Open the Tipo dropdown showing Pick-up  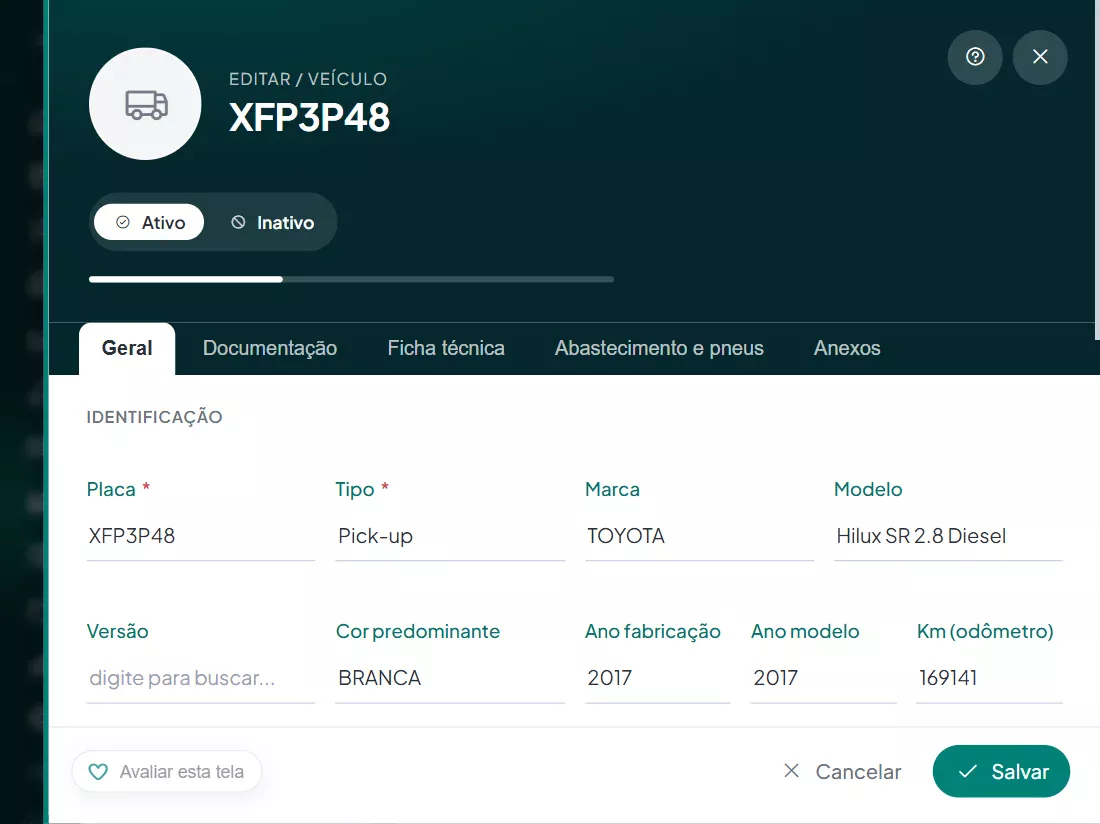pos(450,536)
